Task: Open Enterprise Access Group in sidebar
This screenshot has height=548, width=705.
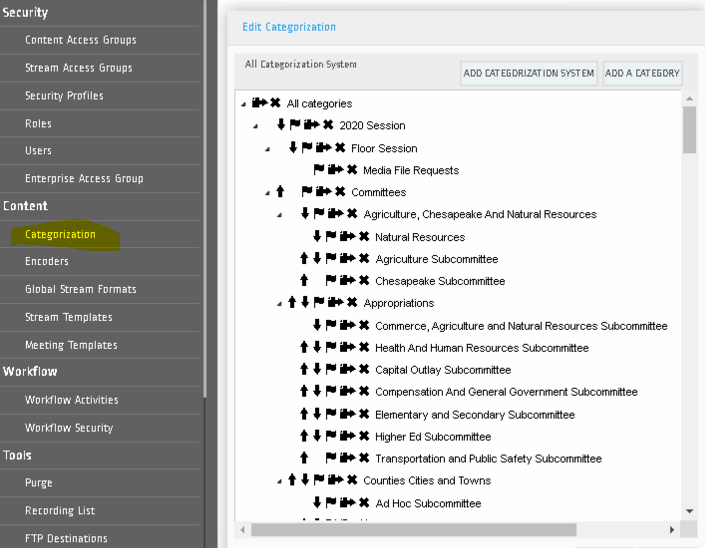Action: pos(84,178)
